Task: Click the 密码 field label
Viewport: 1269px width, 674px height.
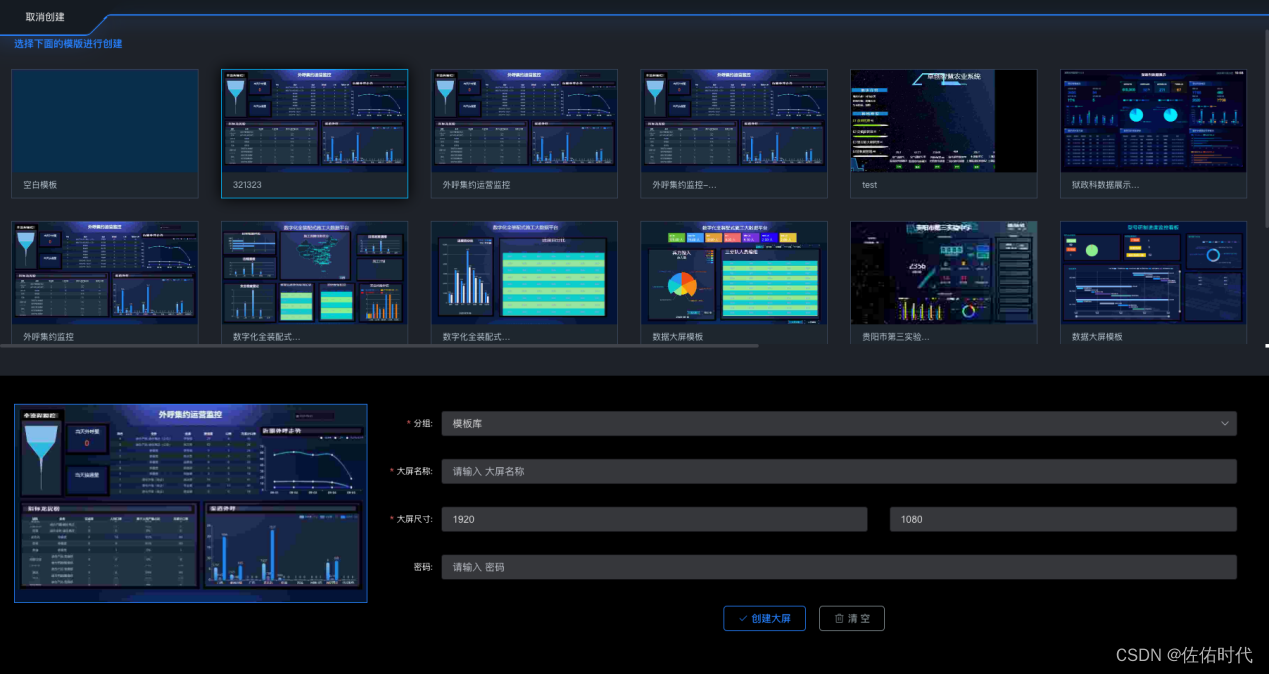Action: point(423,567)
